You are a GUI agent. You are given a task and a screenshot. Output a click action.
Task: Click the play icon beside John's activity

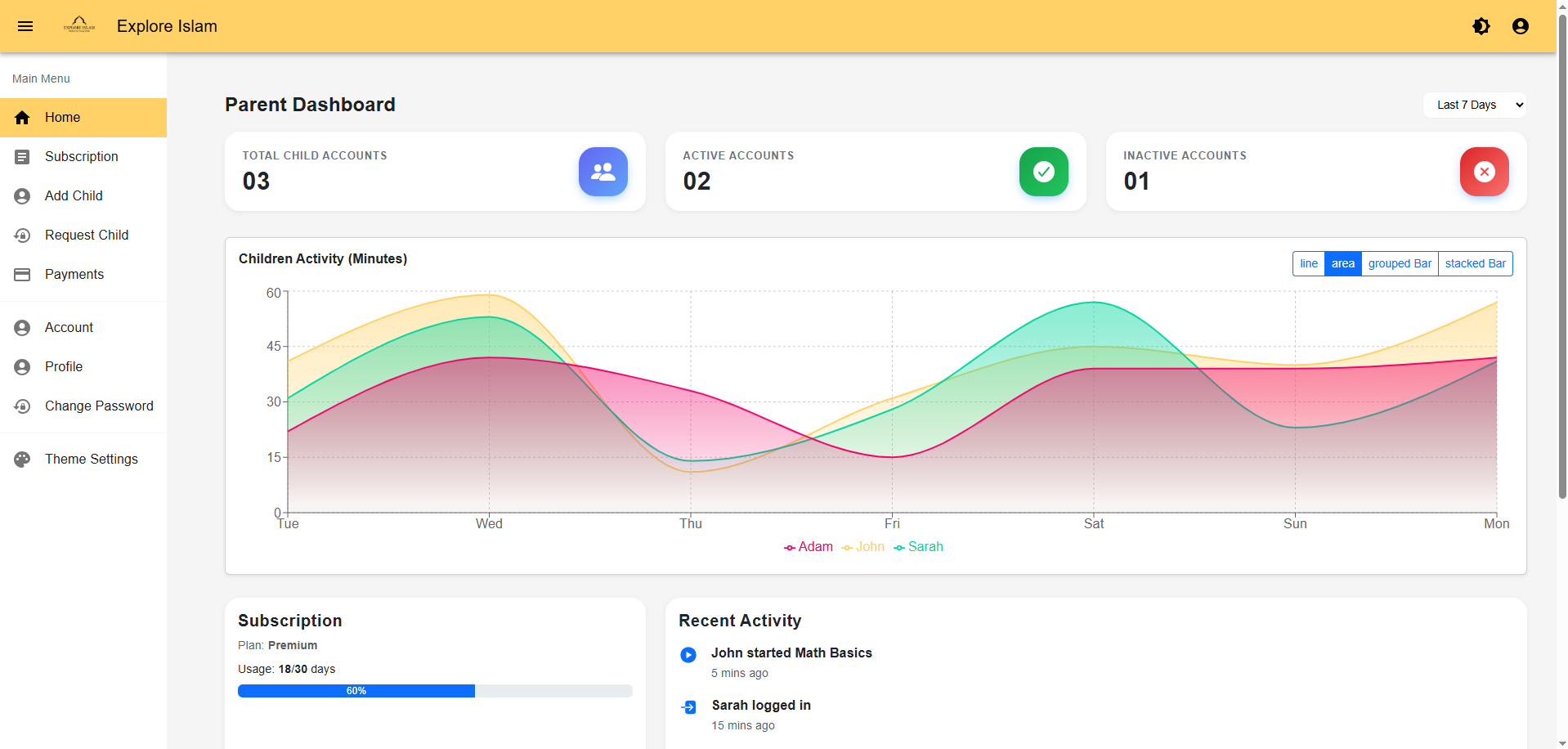tap(688, 655)
